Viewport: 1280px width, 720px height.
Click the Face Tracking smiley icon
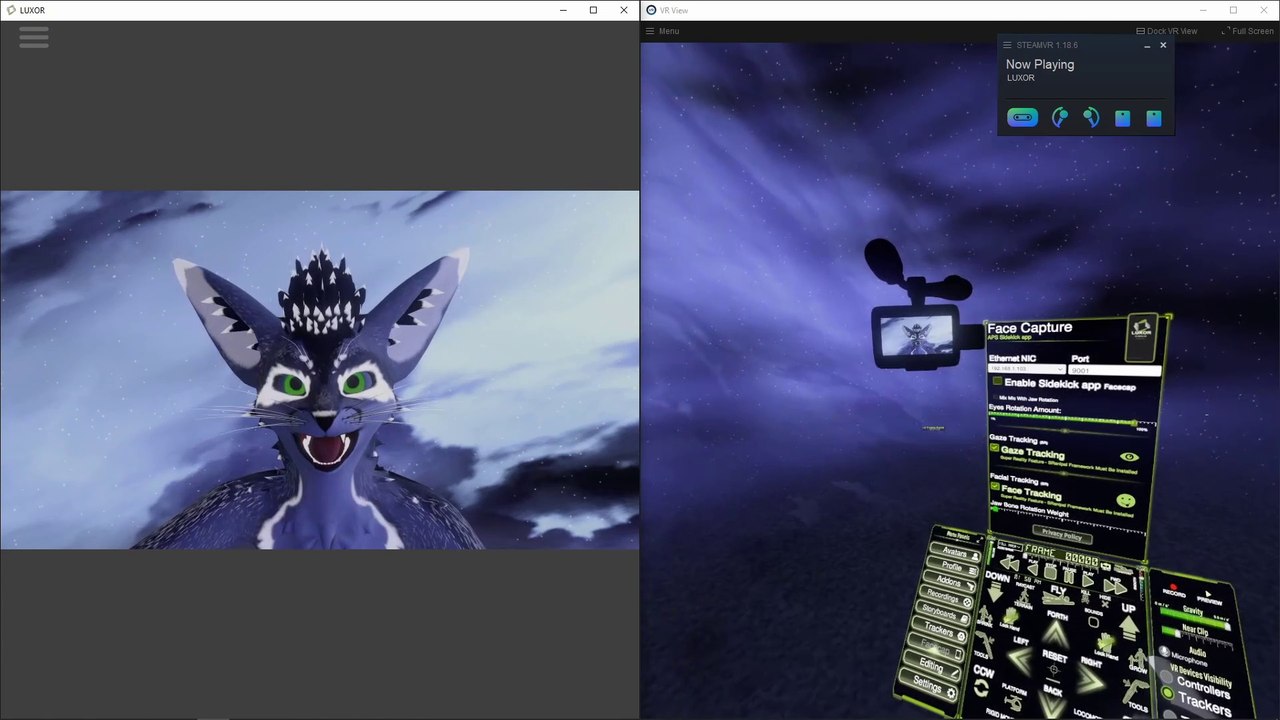(1126, 500)
